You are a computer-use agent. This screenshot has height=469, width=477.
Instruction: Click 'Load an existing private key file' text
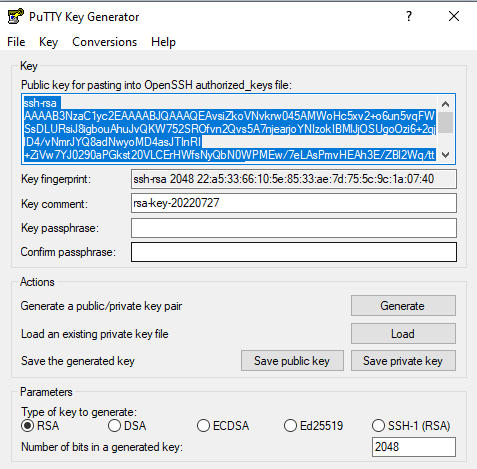[x=95, y=334]
